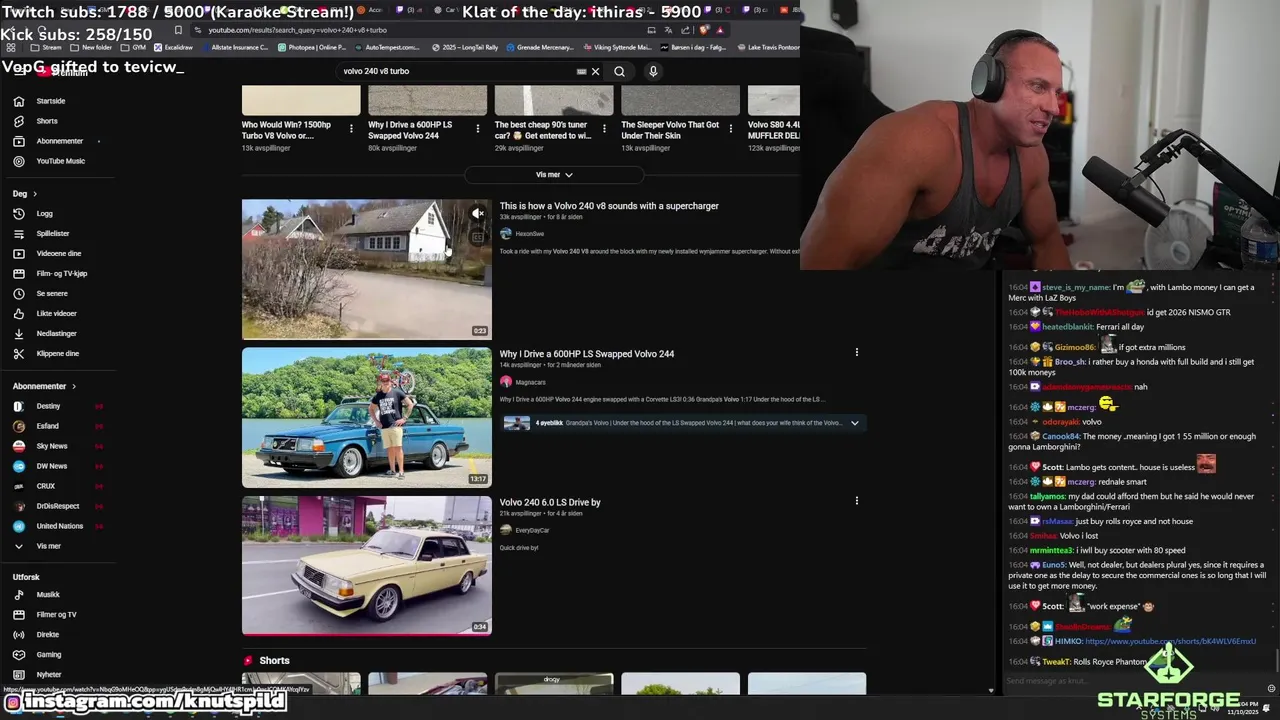This screenshot has height=720, width=1280.
Task: Open the Allstate Insurance bookmark
Action: coord(234,47)
